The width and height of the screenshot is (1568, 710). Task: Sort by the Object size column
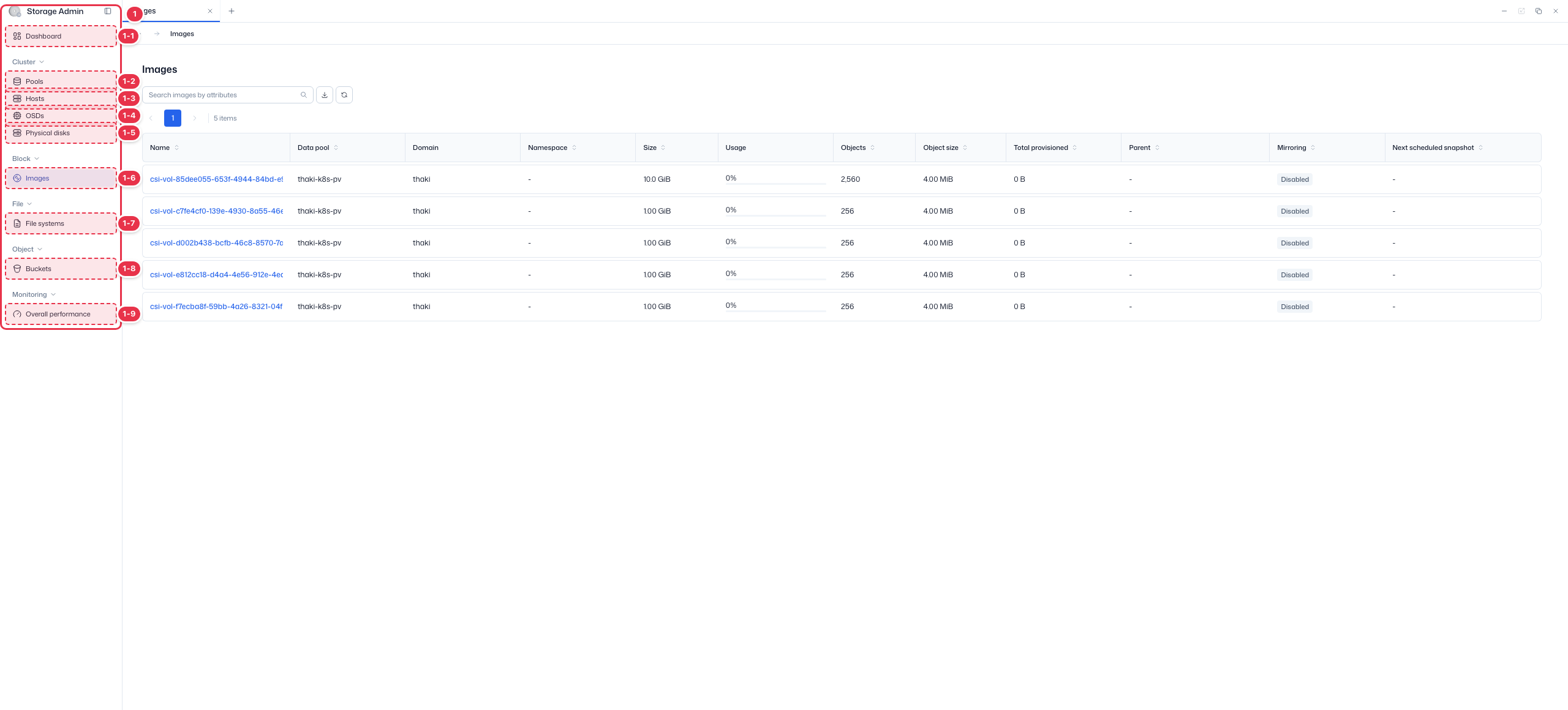965,148
